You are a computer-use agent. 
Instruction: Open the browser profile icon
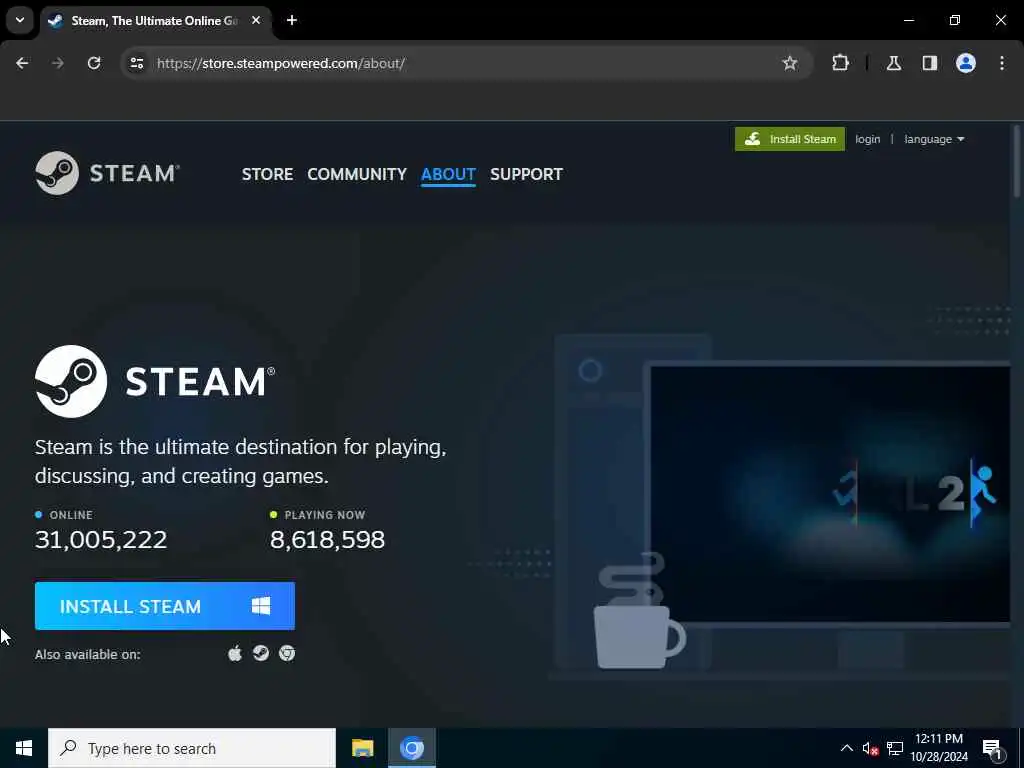pyautogui.click(x=966, y=63)
